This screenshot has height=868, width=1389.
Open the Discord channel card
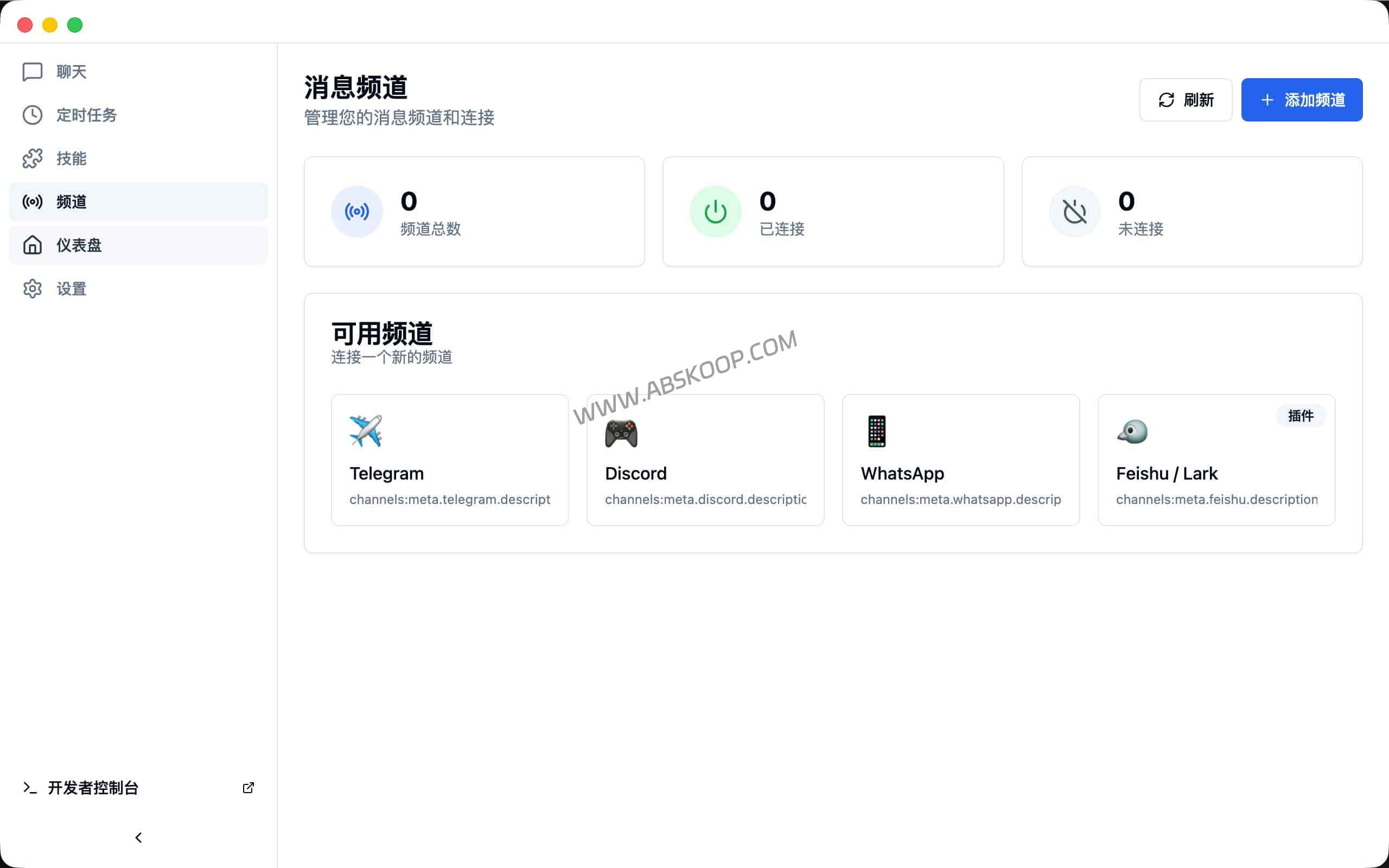click(x=705, y=459)
